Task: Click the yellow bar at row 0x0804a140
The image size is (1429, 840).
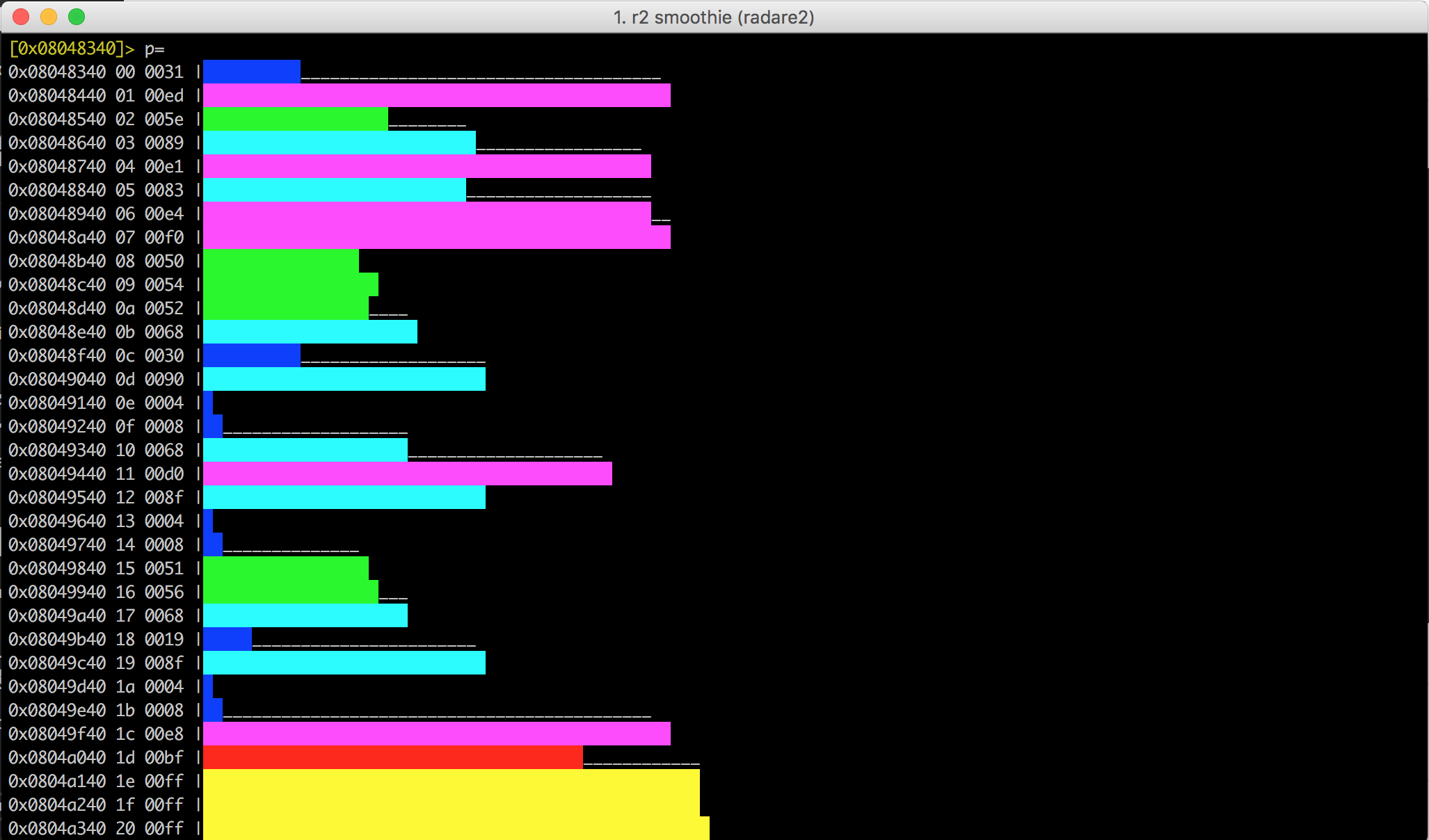Action: 451,781
